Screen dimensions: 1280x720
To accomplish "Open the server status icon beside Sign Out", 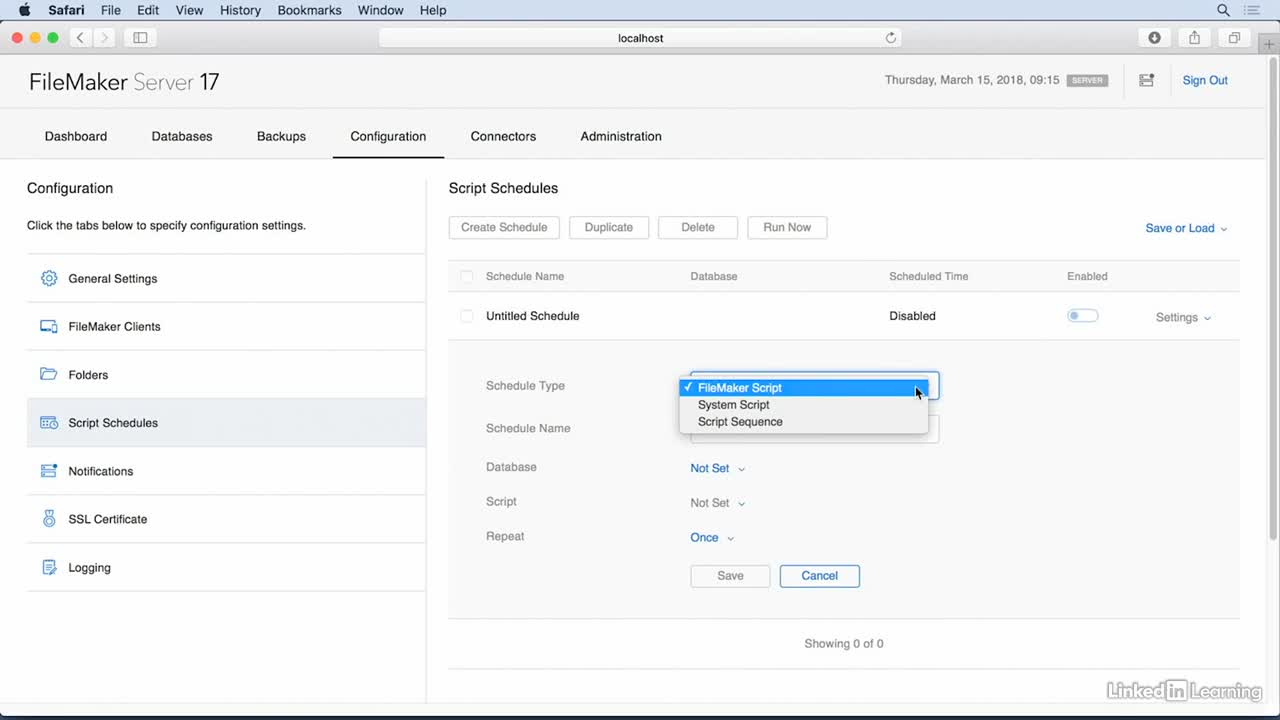I will (1146, 80).
